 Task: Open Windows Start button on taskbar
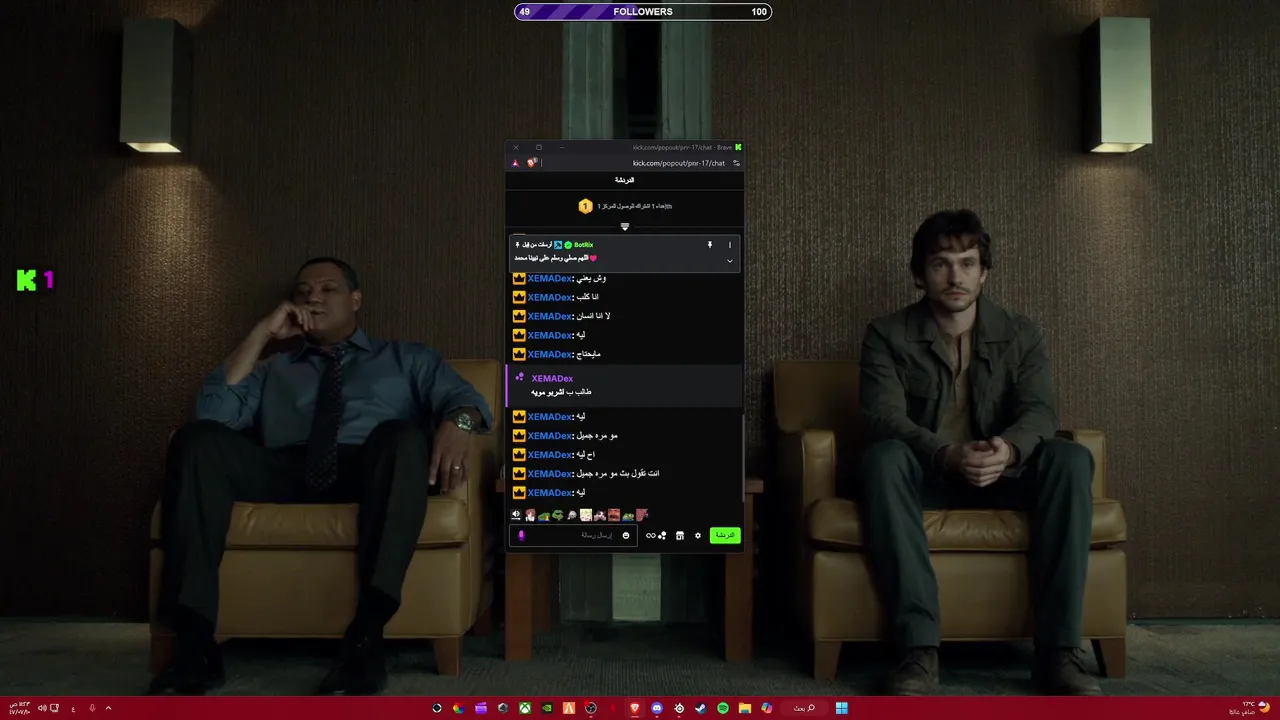(x=842, y=708)
